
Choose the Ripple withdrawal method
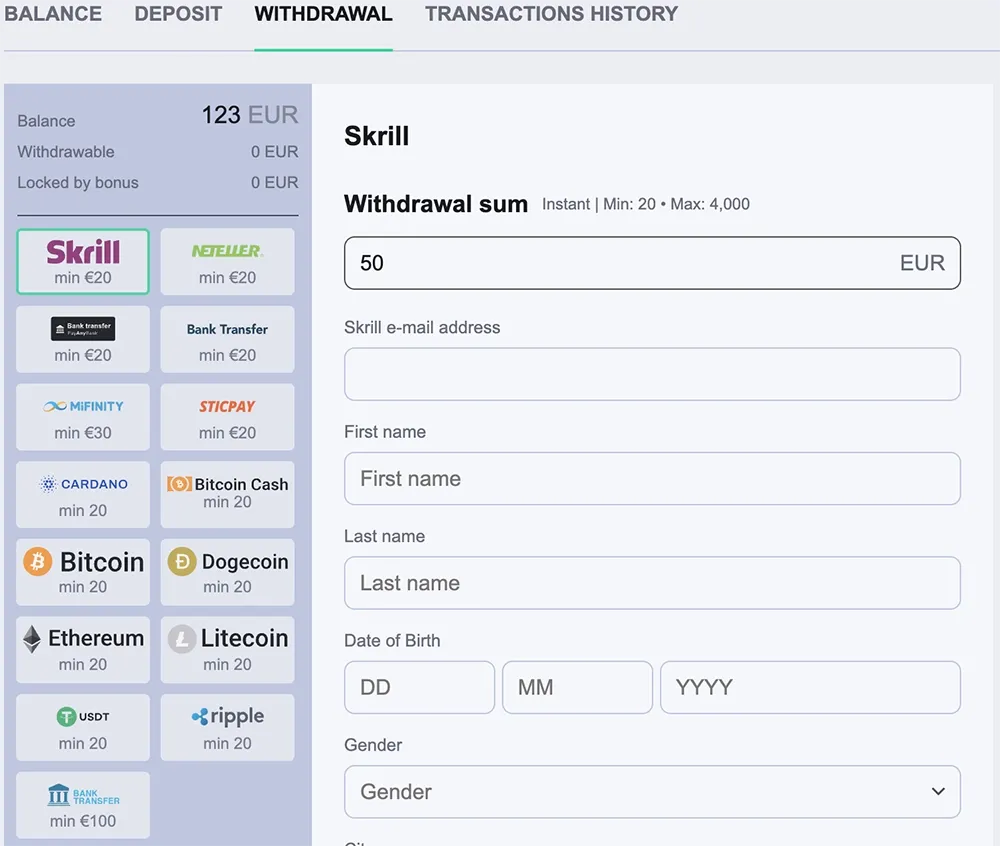click(x=227, y=727)
